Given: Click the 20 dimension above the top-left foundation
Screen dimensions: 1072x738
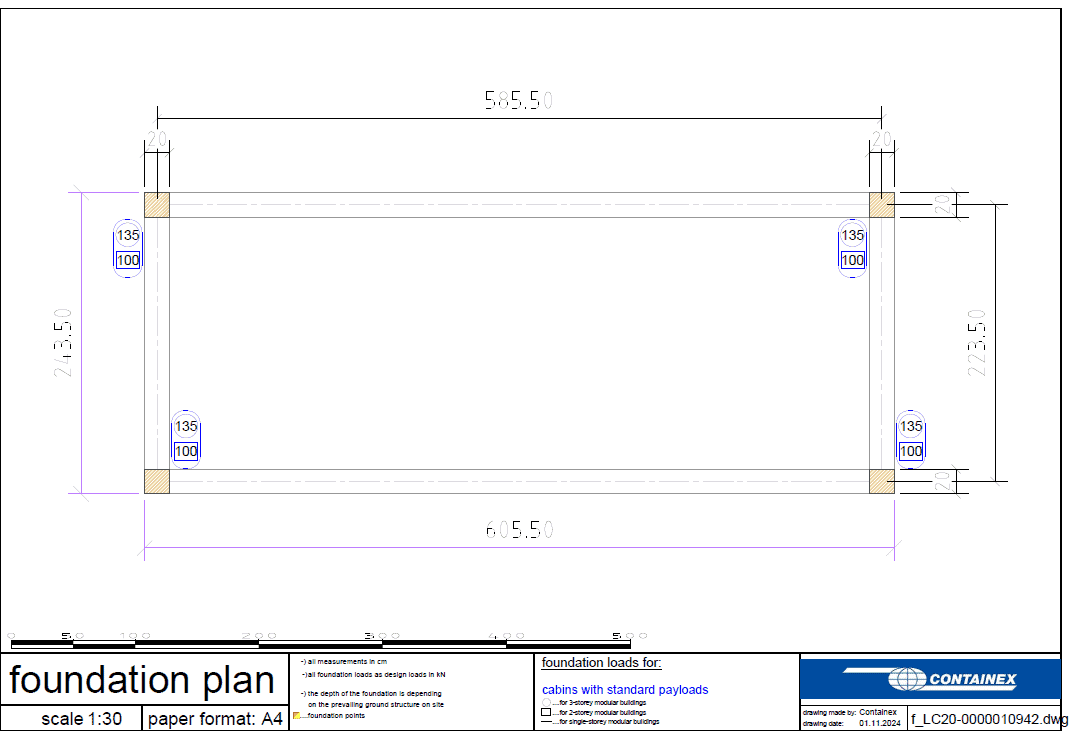Looking at the screenshot, I should point(157,140).
